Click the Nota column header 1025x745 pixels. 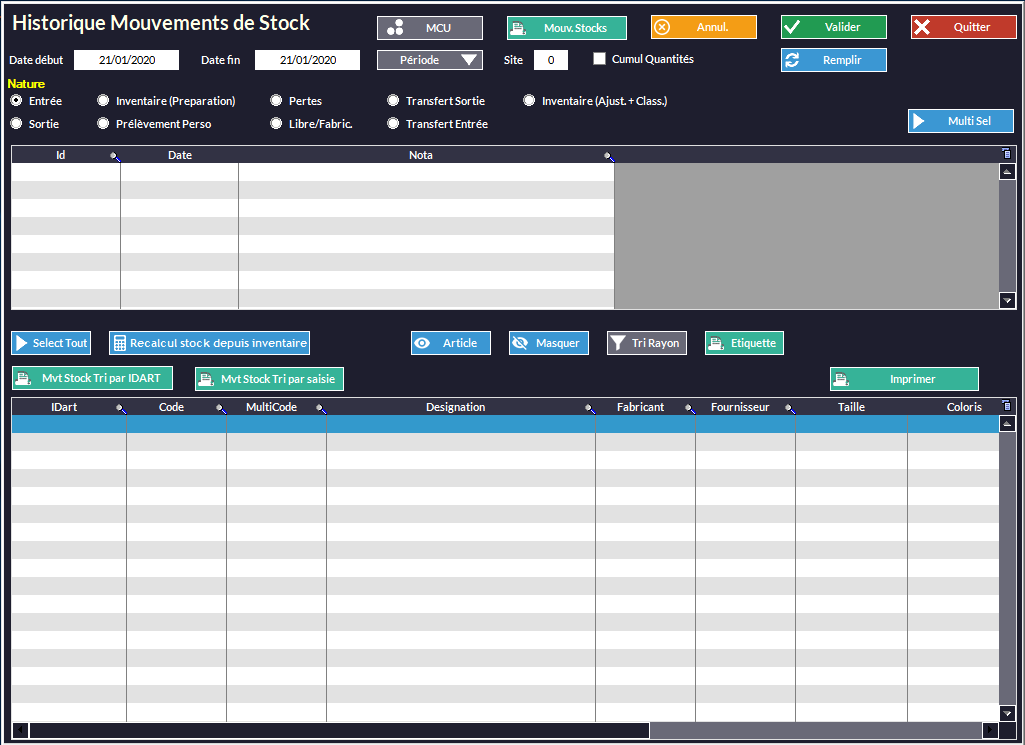coord(420,155)
